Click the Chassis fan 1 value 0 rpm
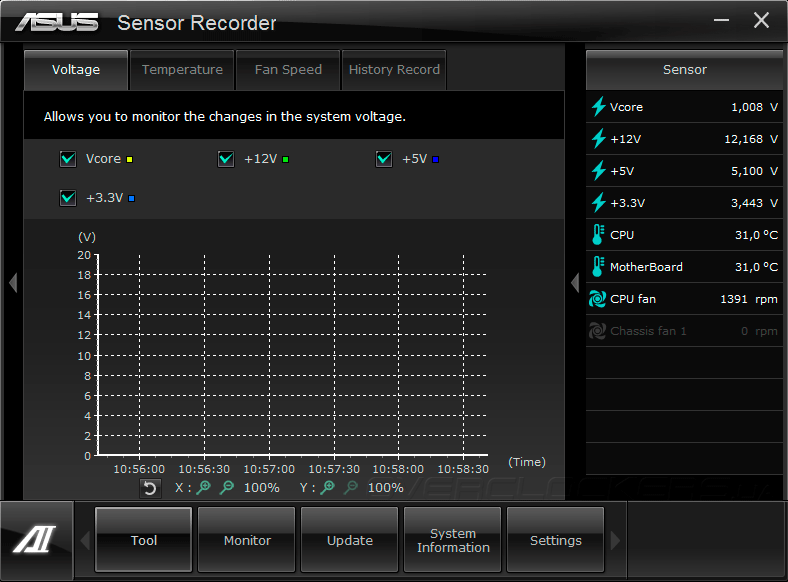Image resolution: width=788 pixels, height=582 pixels. click(x=759, y=331)
